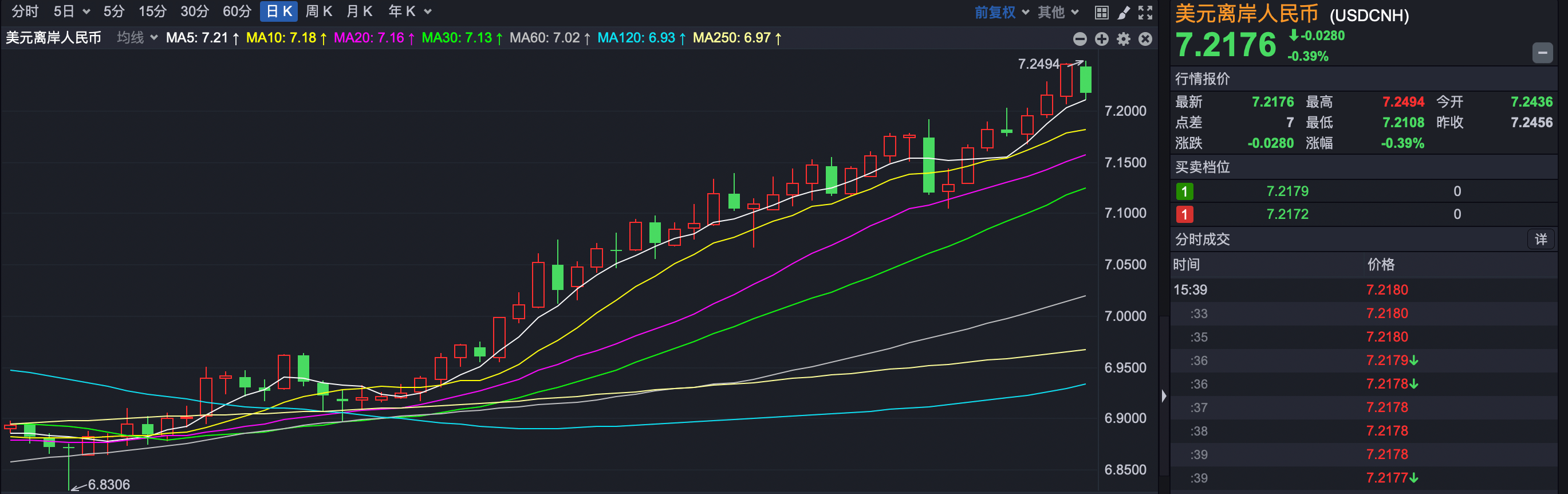Select the brush drawing tool icon
1568x494 pixels.
[1123, 12]
